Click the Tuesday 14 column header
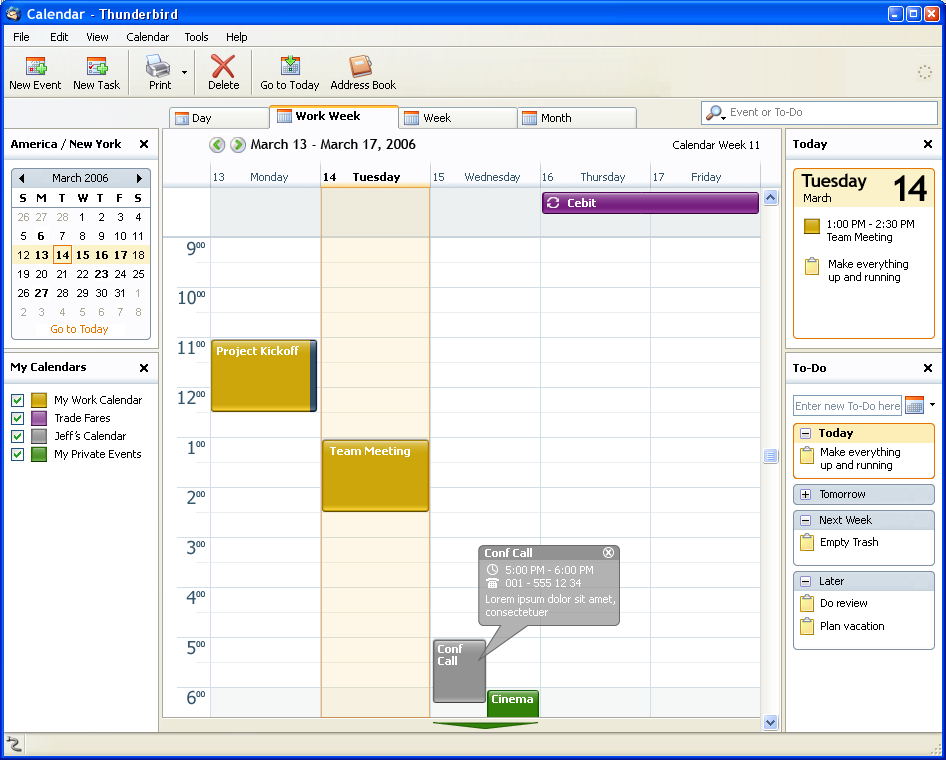This screenshot has height=760, width=946. click(x=375, y=177)
